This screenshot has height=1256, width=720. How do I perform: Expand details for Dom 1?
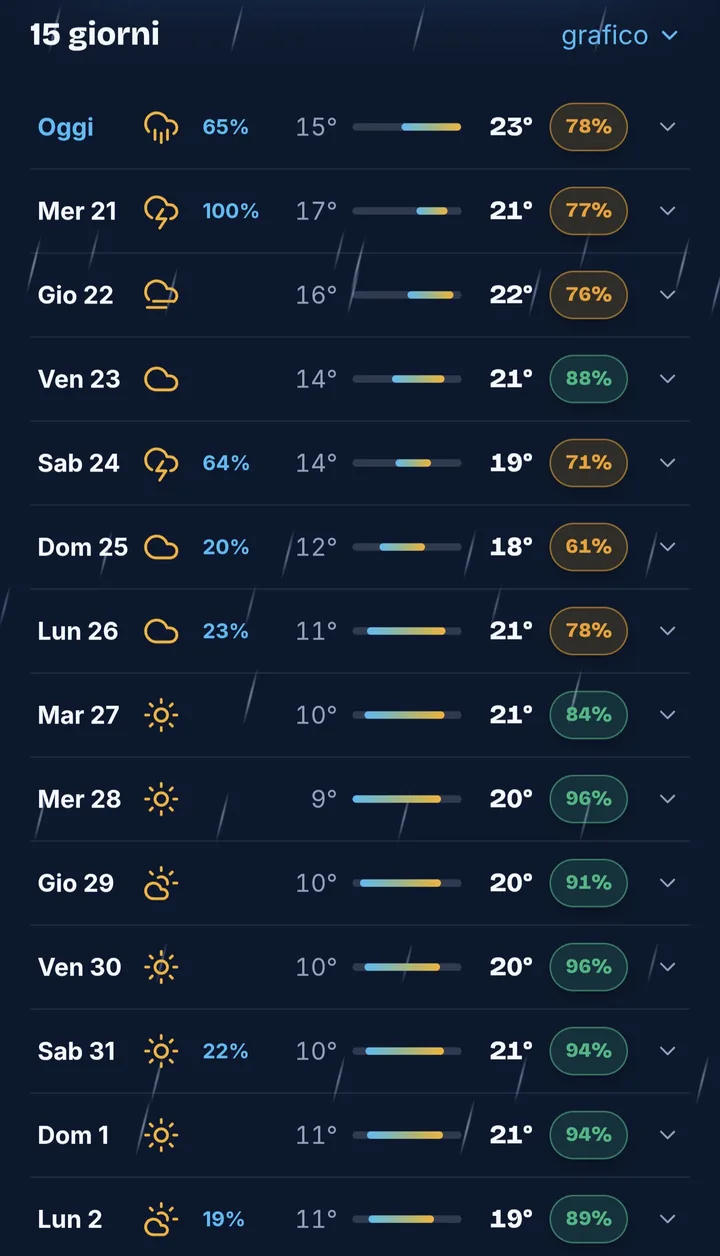(x=668, y=1135)
